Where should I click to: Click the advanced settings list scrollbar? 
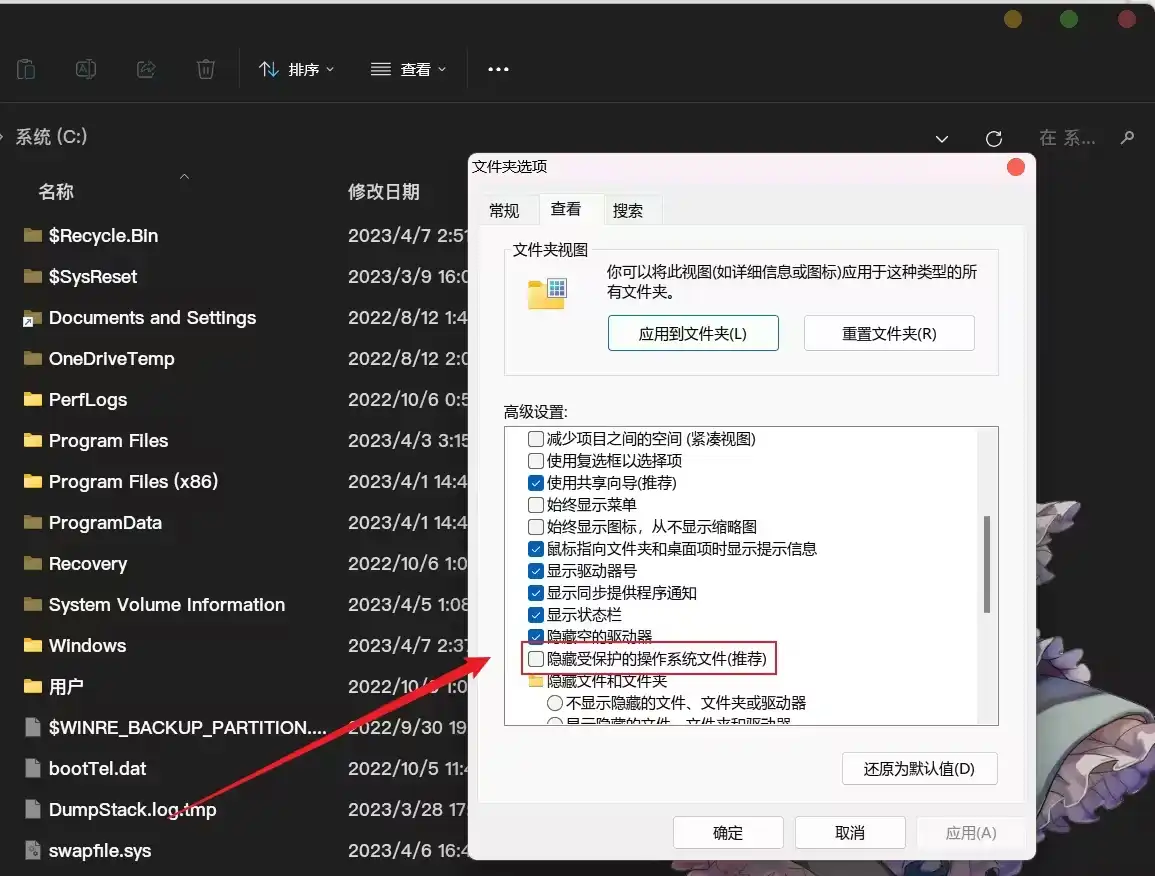pyautogui.click(x=986, y=565)
